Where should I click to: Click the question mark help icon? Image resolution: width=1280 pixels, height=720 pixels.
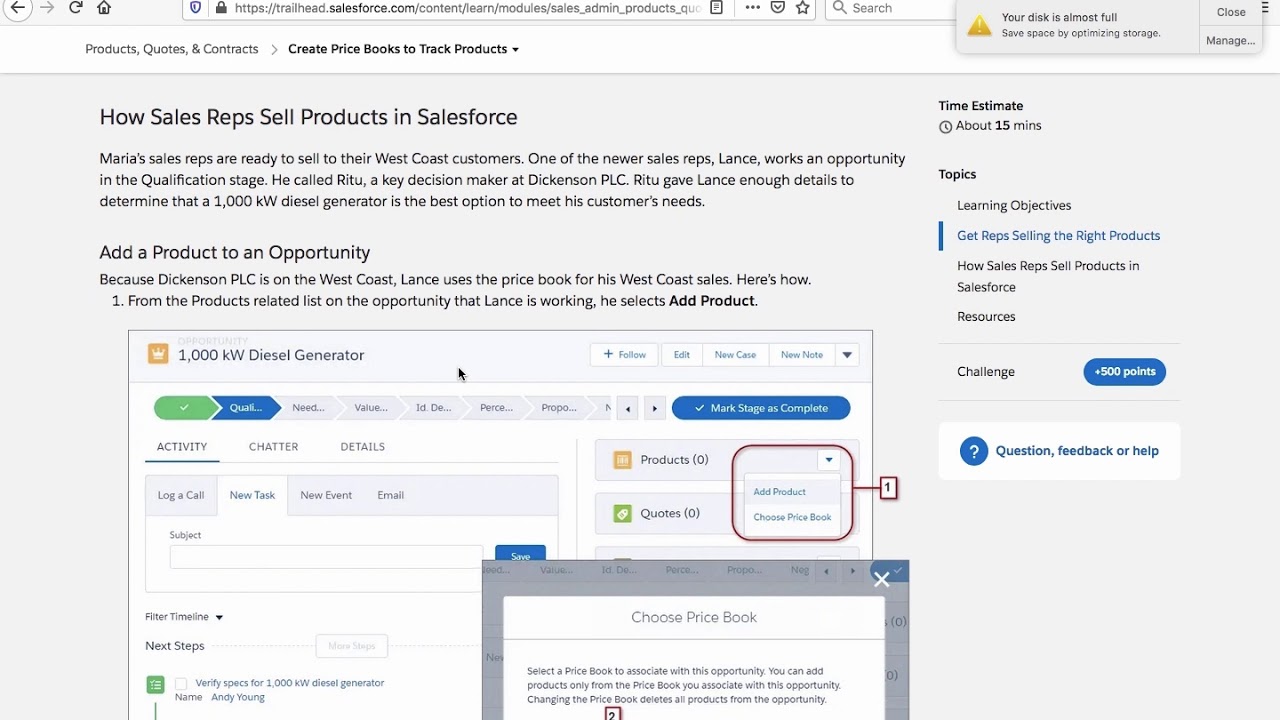click(973, 451)
